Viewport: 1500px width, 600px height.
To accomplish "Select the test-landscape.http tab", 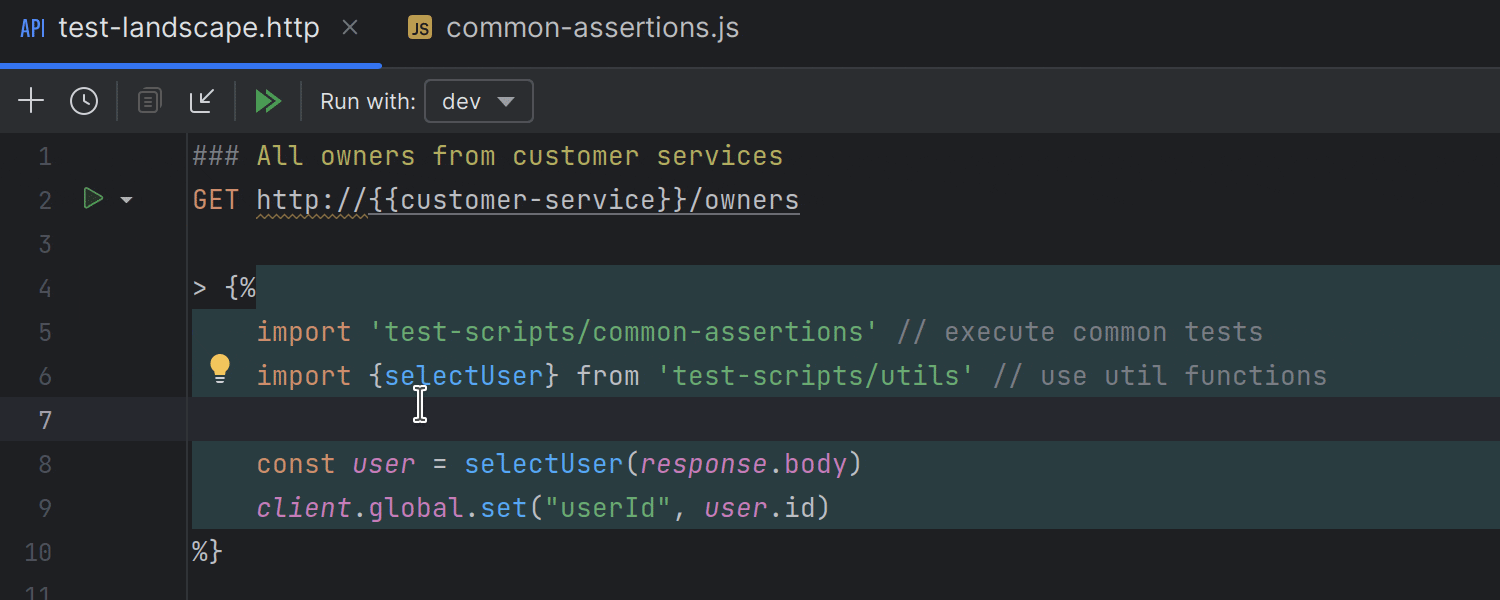I will click(x=189, y=27).
